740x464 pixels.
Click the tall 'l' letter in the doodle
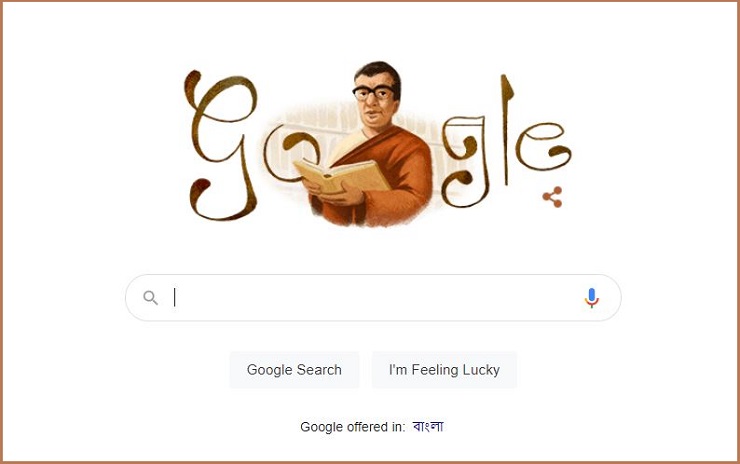[506, 129]
